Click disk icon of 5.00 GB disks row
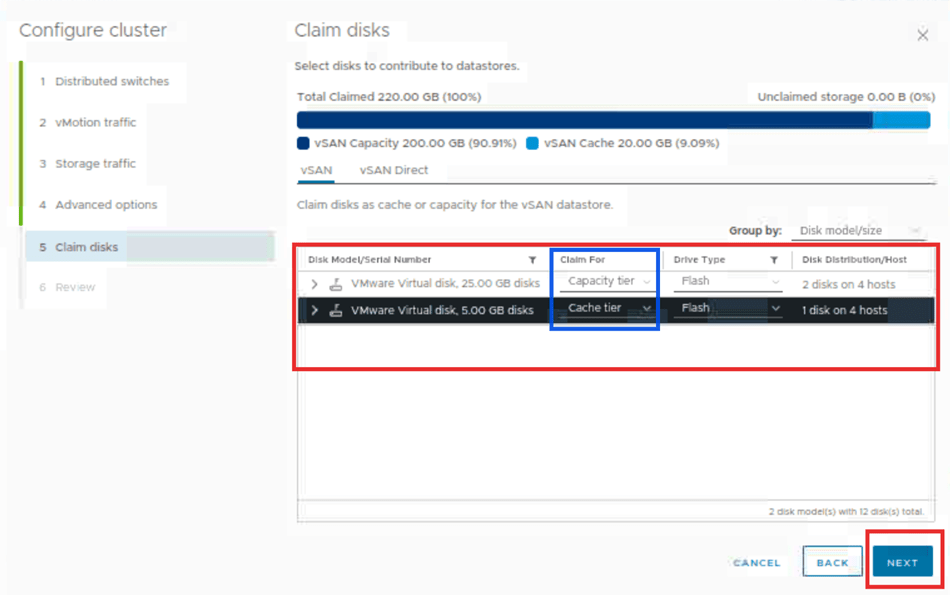950x595 pixels. [336, 310]
